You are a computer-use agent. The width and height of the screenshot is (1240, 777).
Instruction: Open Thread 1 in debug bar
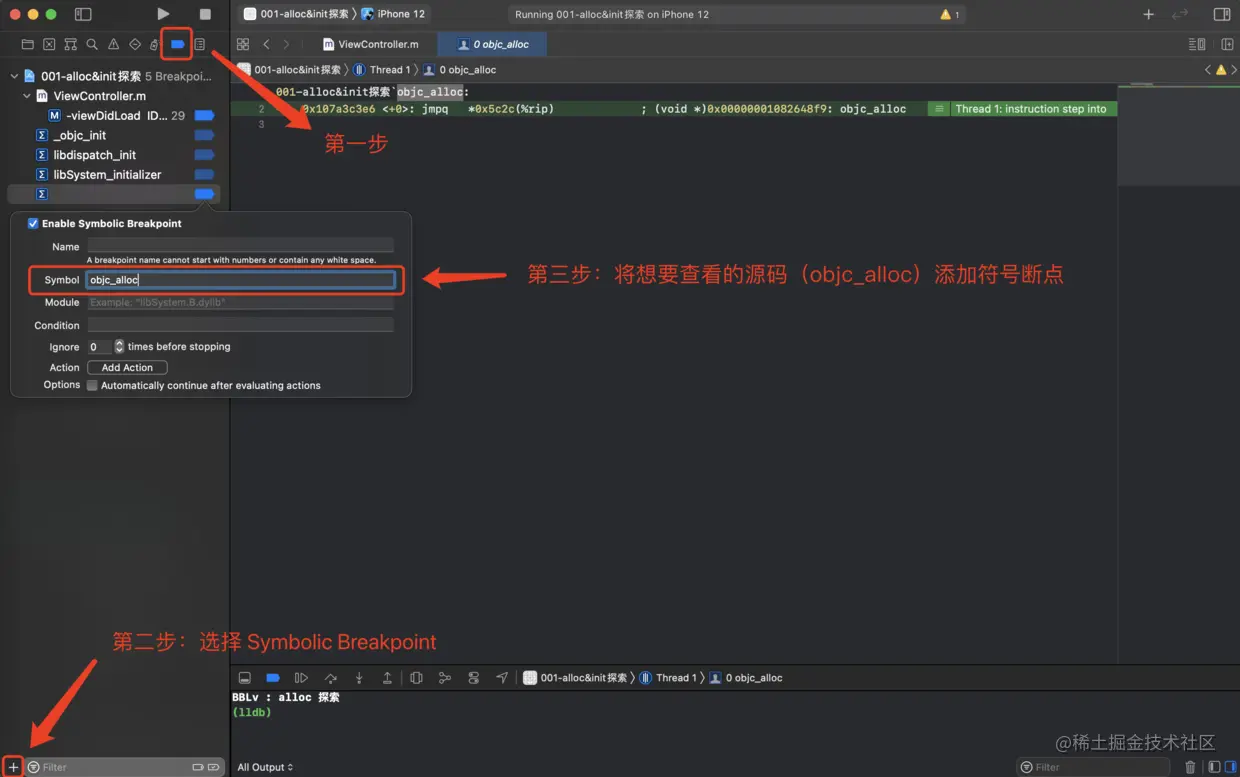click(668, 678)
